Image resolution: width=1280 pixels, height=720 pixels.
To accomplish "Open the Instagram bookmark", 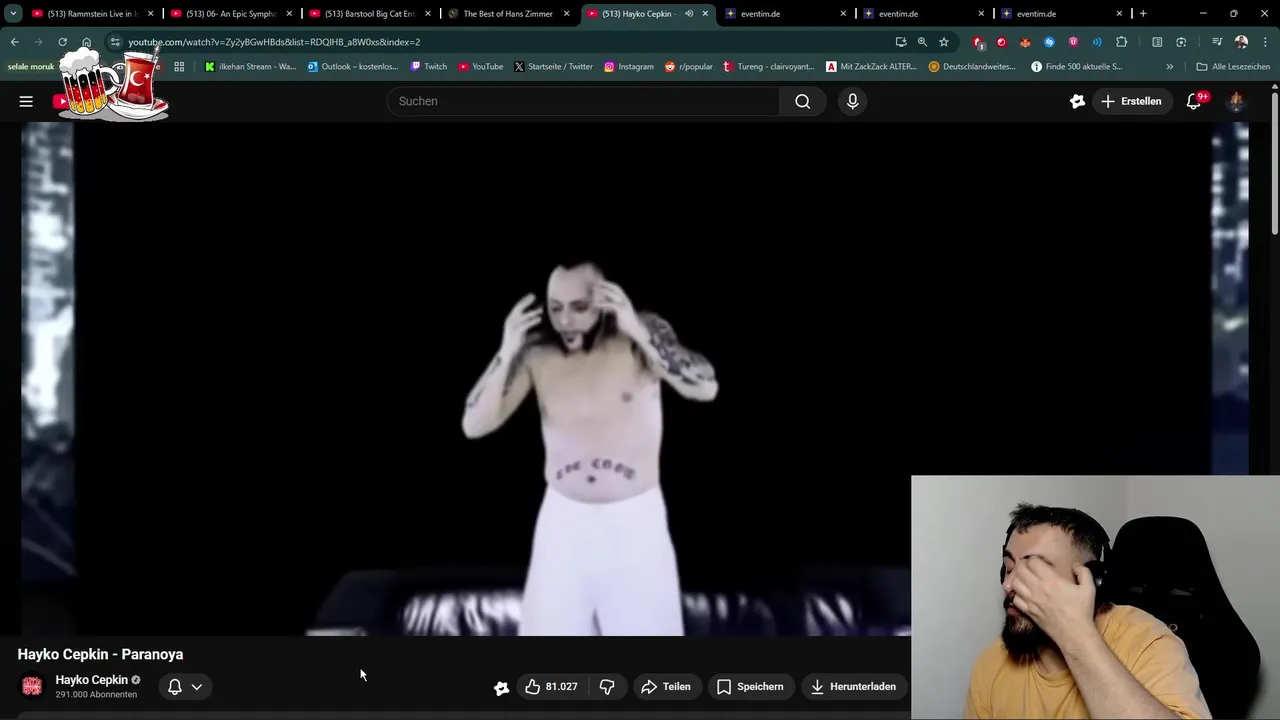I will (628, 67).
